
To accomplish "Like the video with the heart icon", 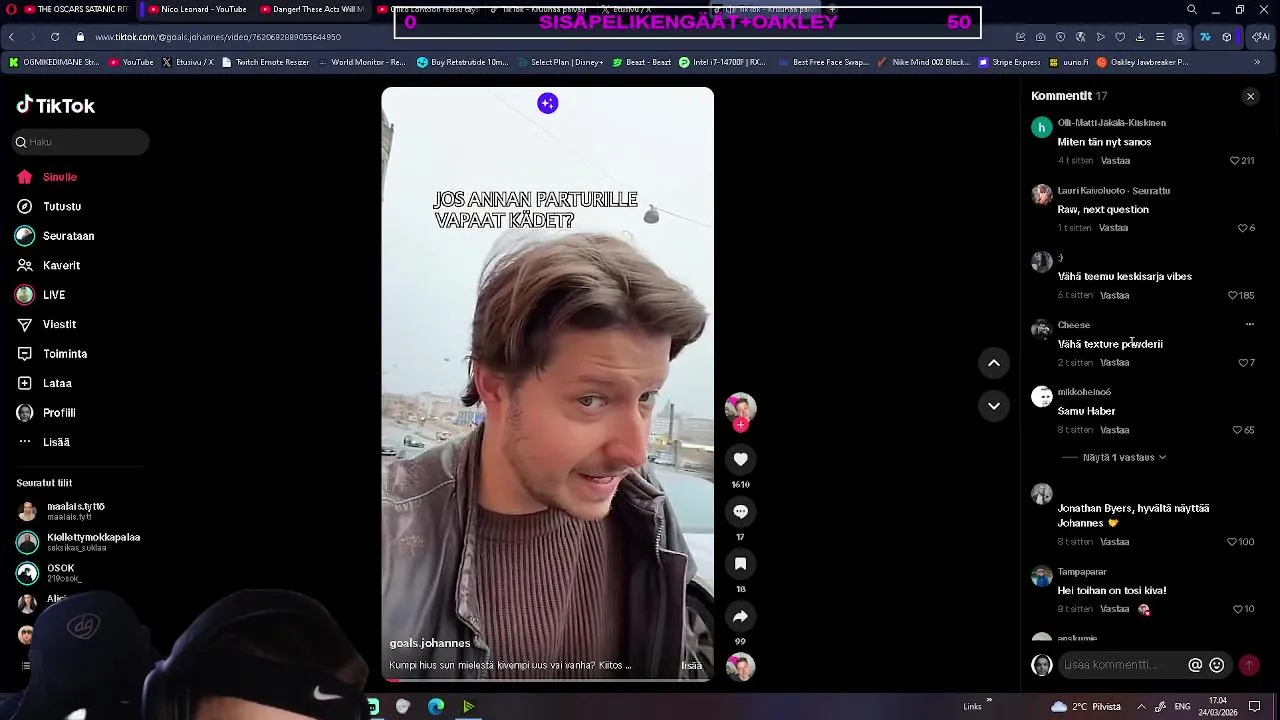I will 740,459.
